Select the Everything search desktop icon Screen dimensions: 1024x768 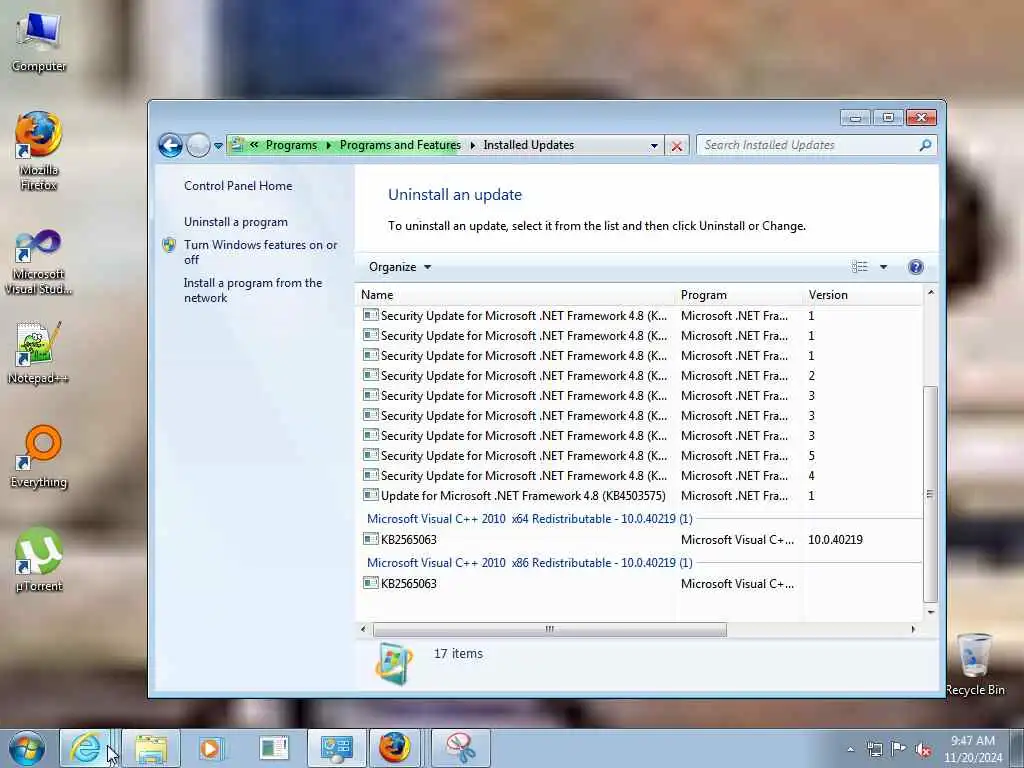click(x=39, y=456)
